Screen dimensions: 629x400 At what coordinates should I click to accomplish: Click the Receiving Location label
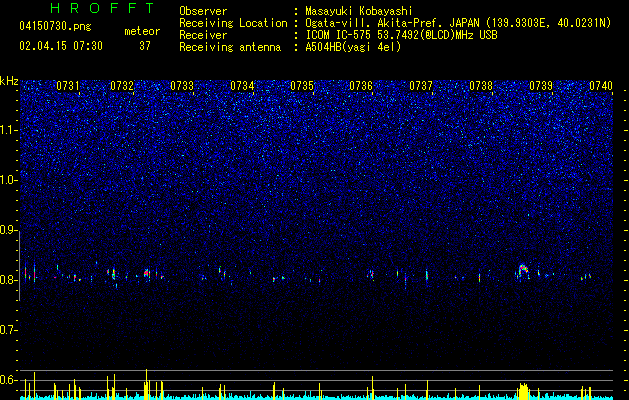pyautogui.click(x=233, y=23)
